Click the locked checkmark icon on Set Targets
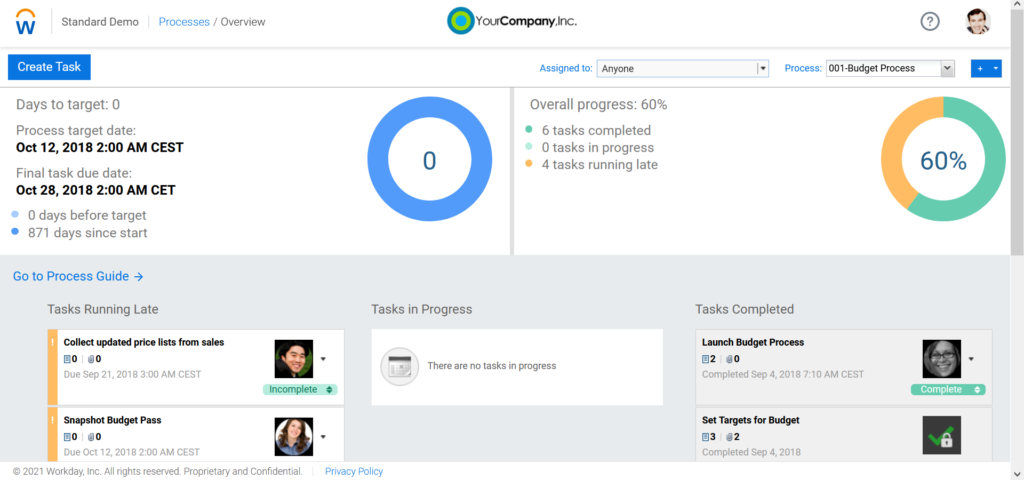The width and height of the screenshot is (1024, 480). coord(941,435)
